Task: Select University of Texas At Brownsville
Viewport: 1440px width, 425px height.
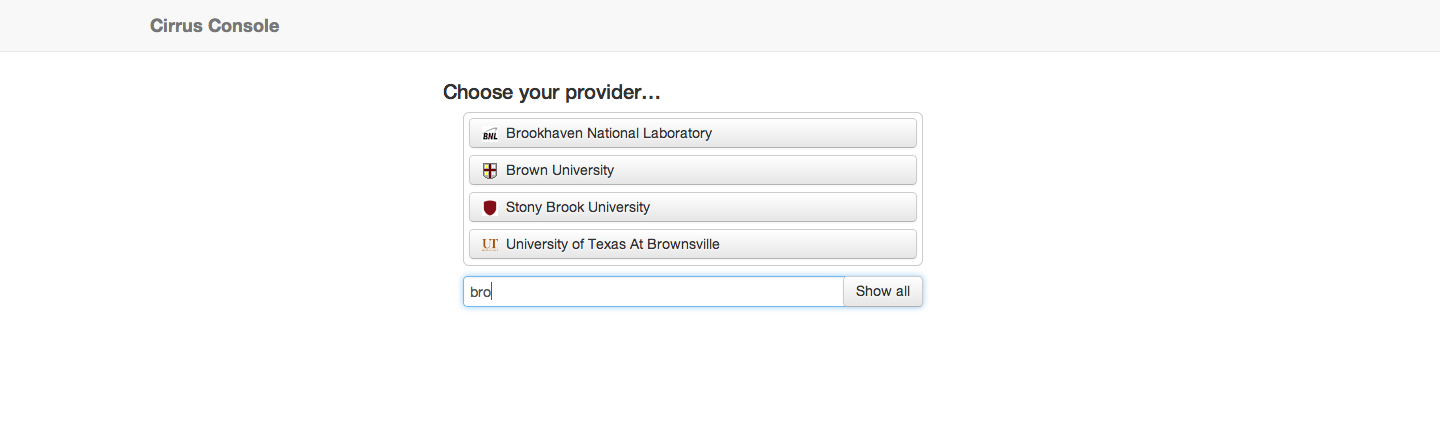Action: point(693,244)
